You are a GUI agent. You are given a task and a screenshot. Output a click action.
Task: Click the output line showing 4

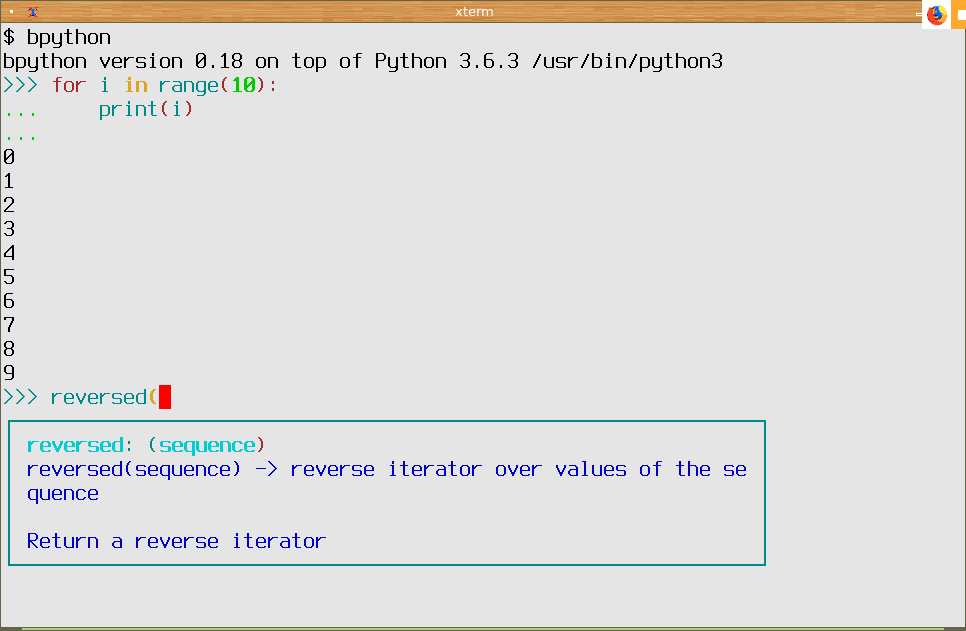pos(9,253)
